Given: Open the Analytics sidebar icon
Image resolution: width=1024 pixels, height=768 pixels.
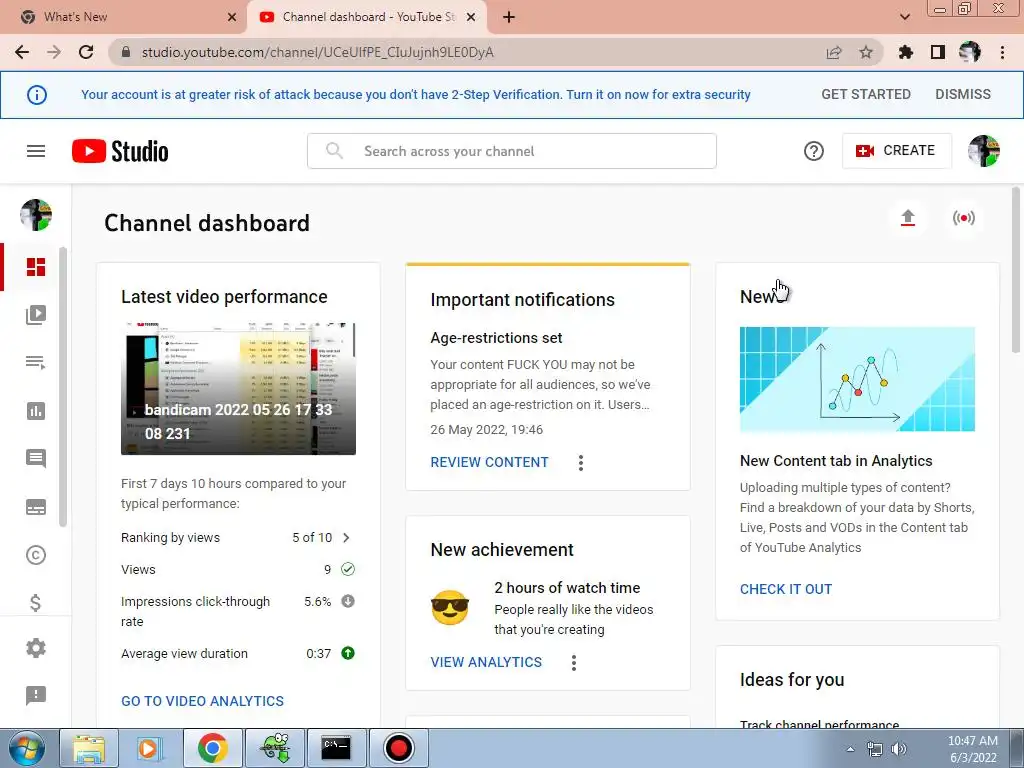Looking at the screenshot, I should (x=36, y=411).
